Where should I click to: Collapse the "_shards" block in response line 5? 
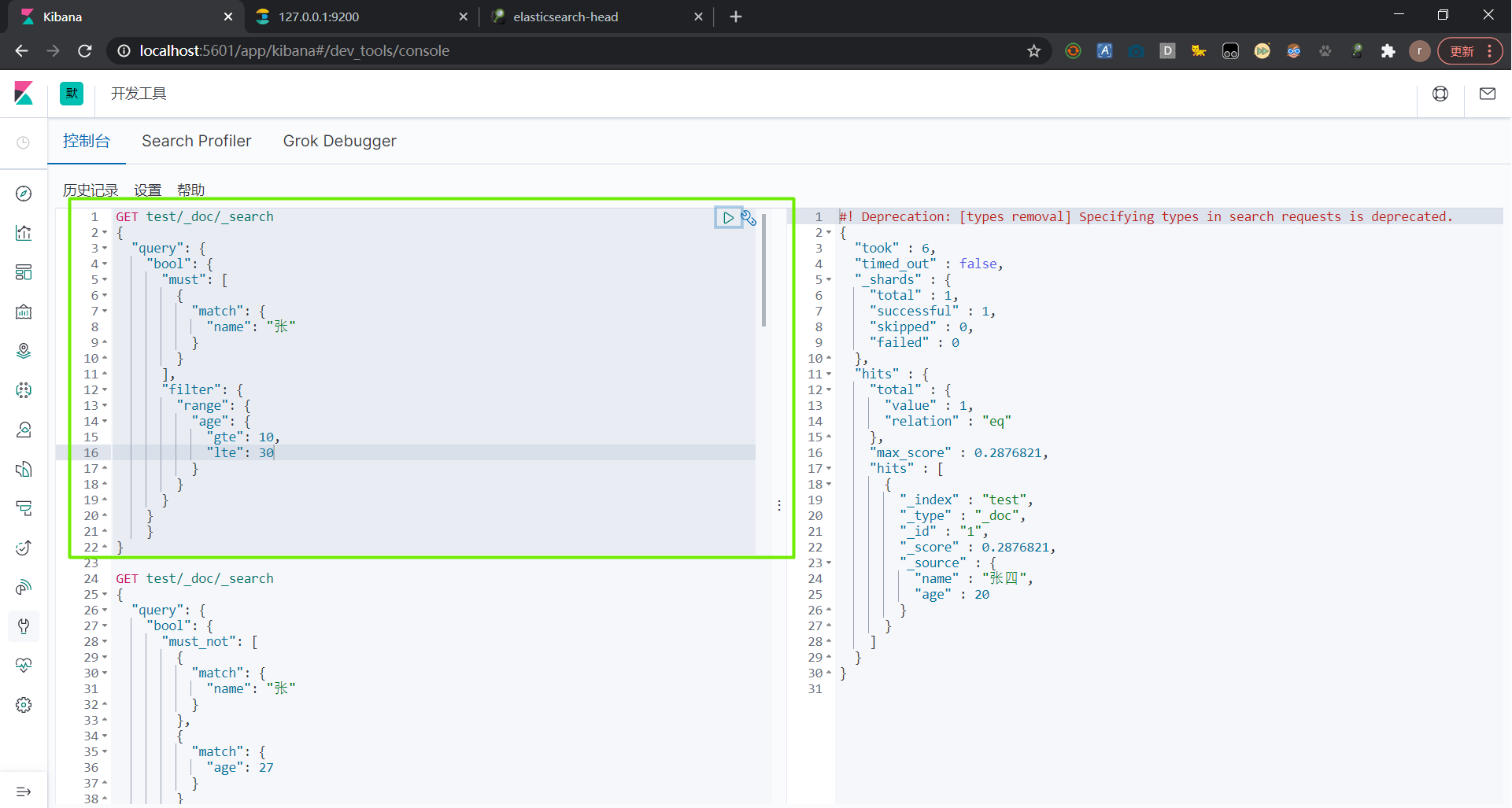click(829, 280)
